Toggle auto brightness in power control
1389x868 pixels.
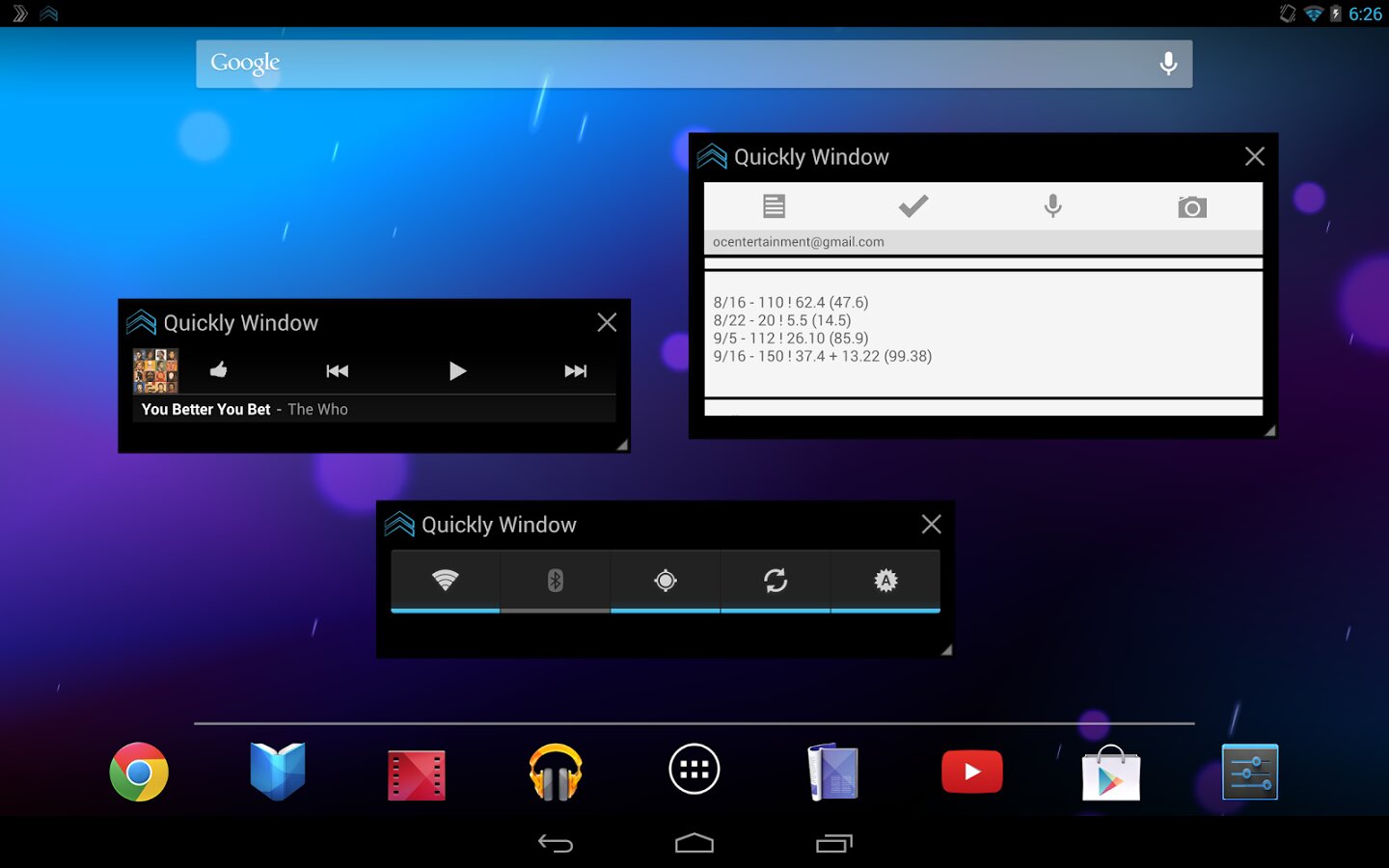tap(885, 580)
